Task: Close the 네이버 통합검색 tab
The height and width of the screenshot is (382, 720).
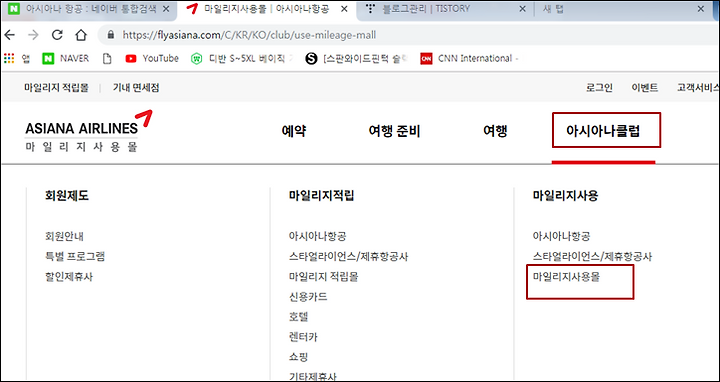Action: pyautogui.click(x=167, y=9)
